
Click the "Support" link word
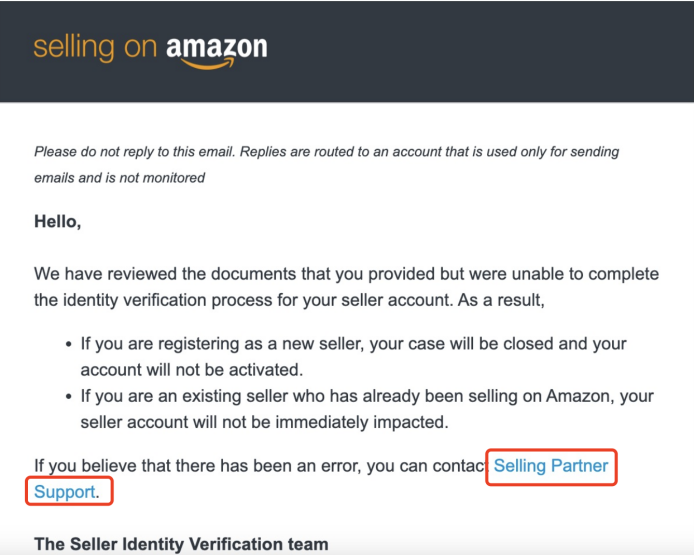[x=65, y=492]
